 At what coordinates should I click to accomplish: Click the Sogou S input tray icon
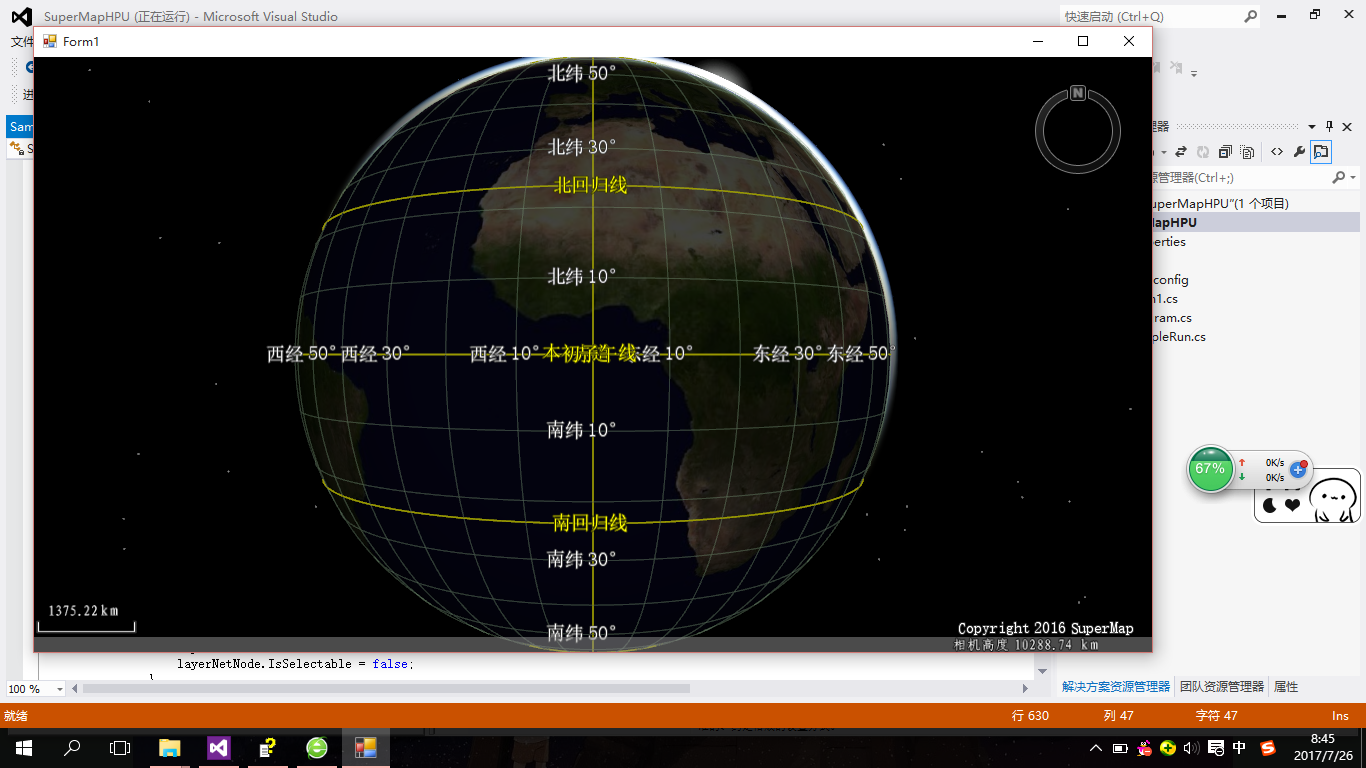tap(1268, 748)
